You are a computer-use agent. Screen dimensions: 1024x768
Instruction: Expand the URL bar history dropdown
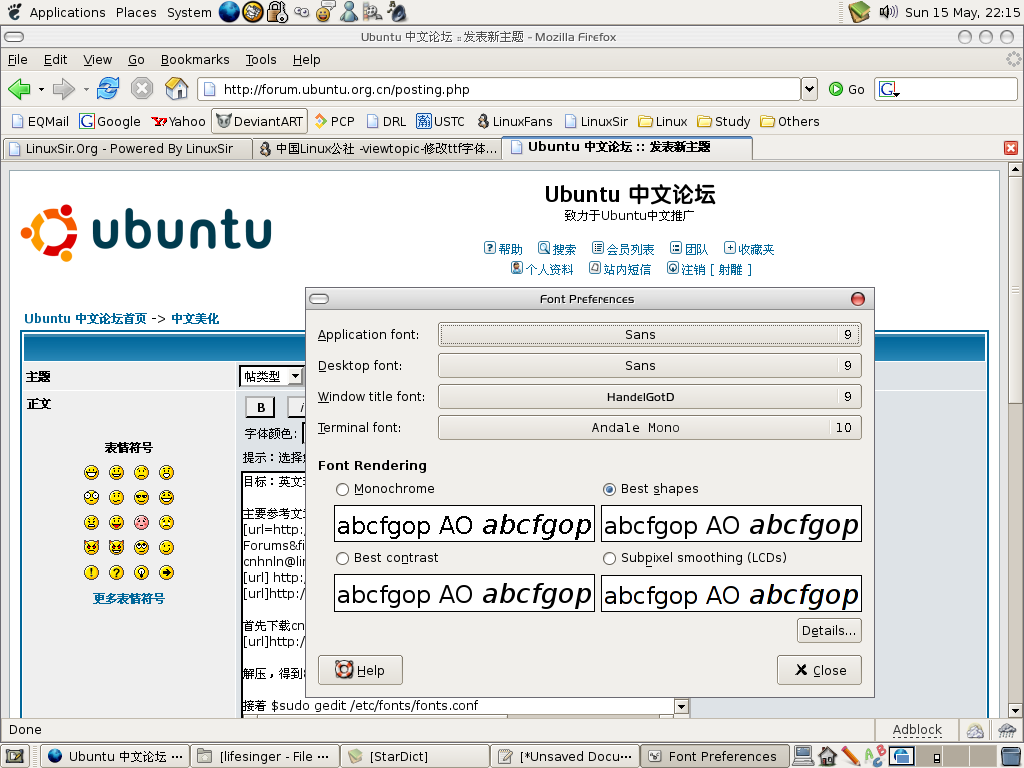809,89
